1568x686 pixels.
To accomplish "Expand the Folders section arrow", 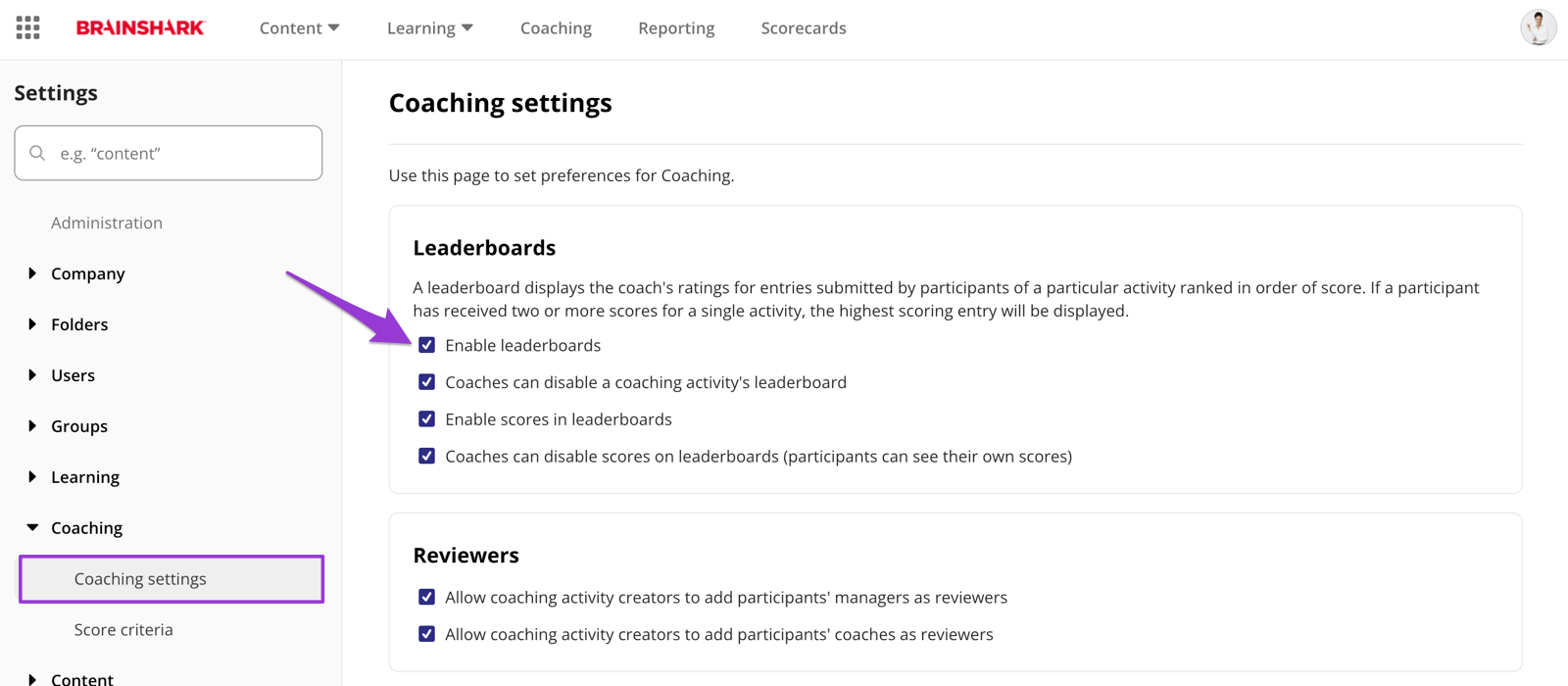I will pos(32,324).
